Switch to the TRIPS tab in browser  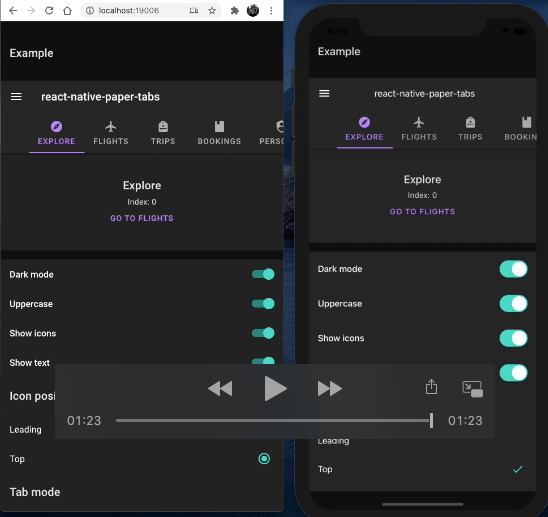click(x=163, y=141)
